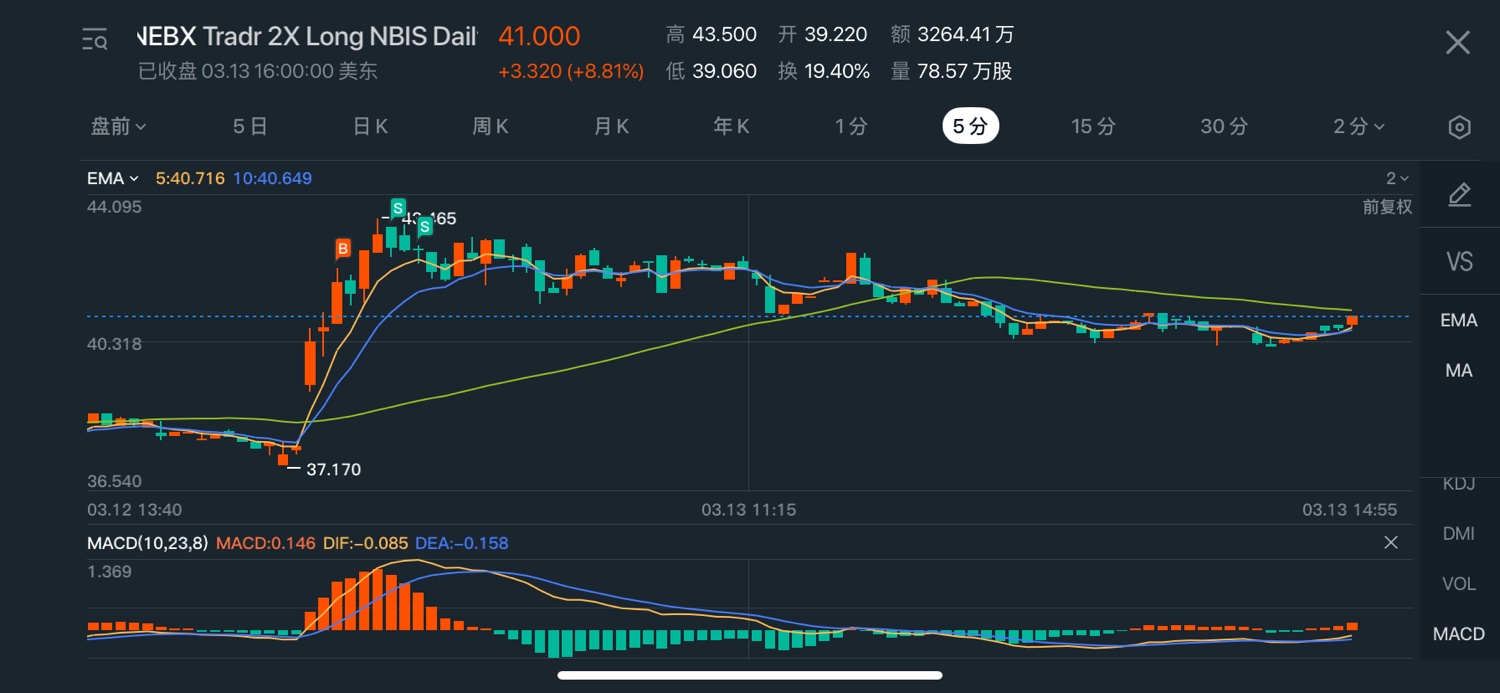The height and width of the screenshot is (693, 1500).
Task: Toggle the EMA overlay in sidebar
Action: (1459, 320)
